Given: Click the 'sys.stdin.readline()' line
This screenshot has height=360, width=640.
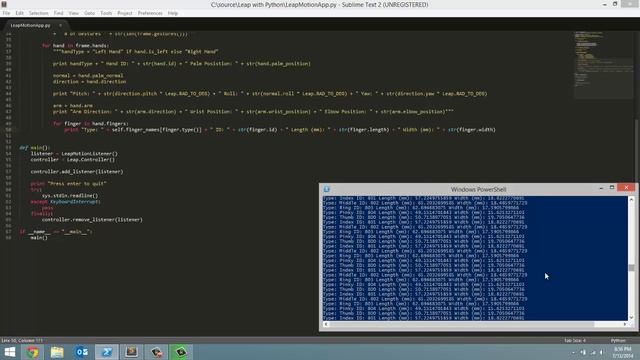Looking at the screenshot, I should pos(70,196).
